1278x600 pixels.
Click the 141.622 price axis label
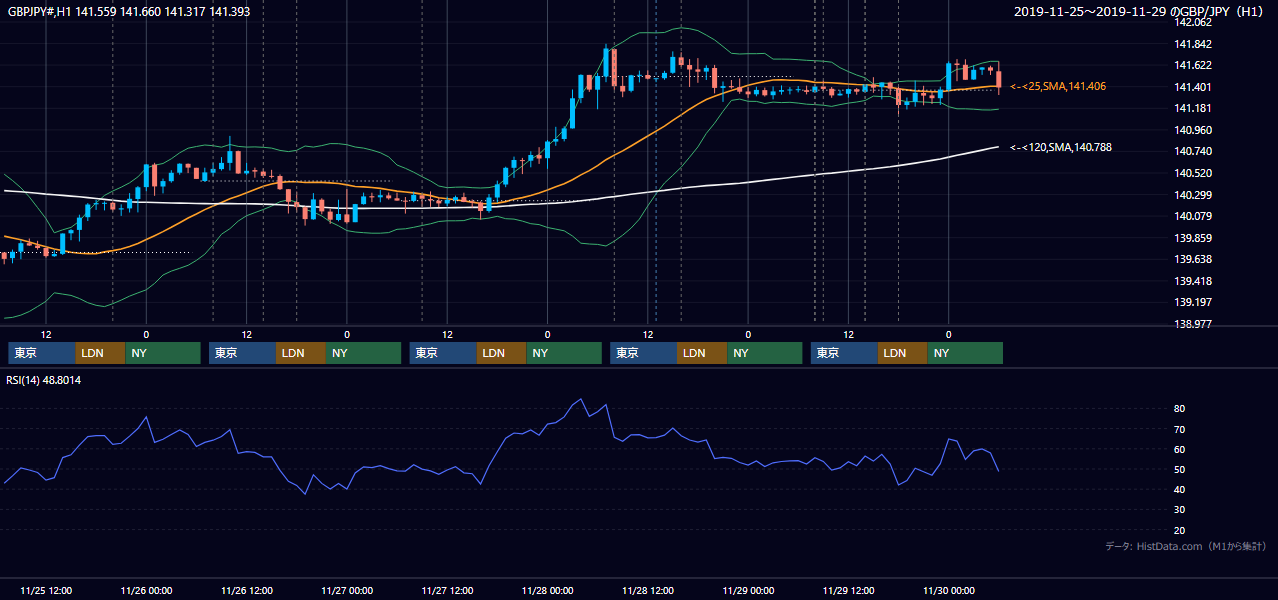(1193, 66)
